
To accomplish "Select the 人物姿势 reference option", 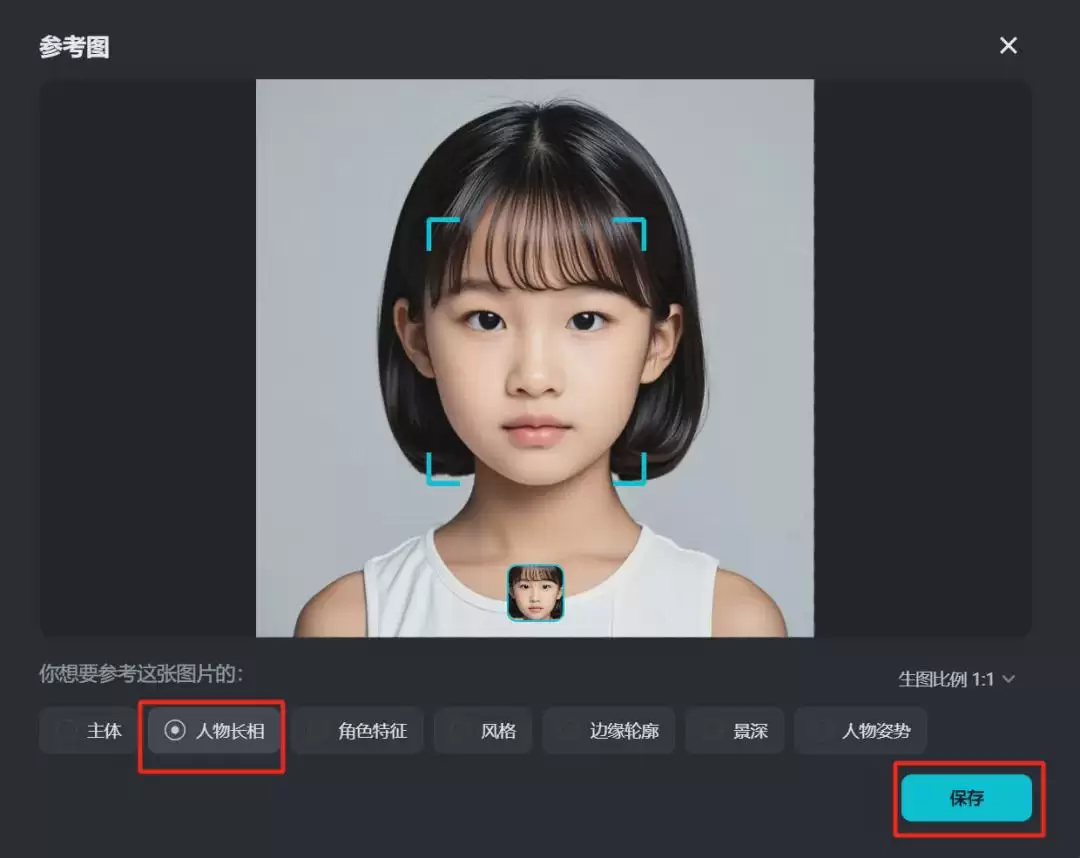I will pos(863,731).
